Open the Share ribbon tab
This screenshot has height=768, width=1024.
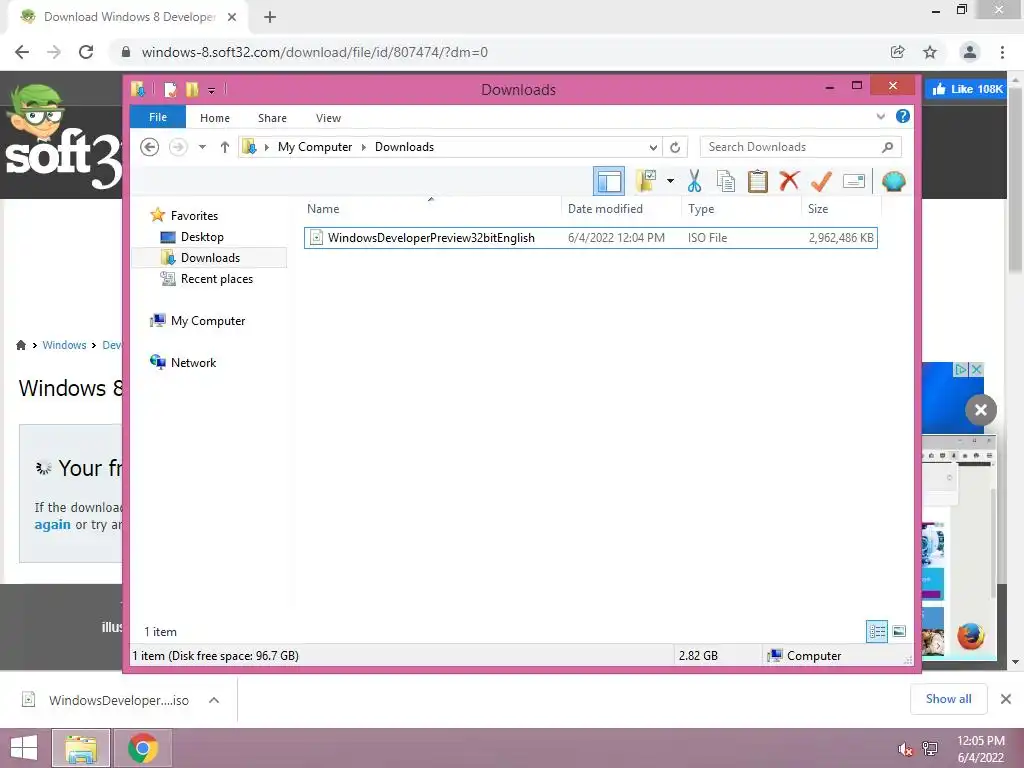[272, 118]
